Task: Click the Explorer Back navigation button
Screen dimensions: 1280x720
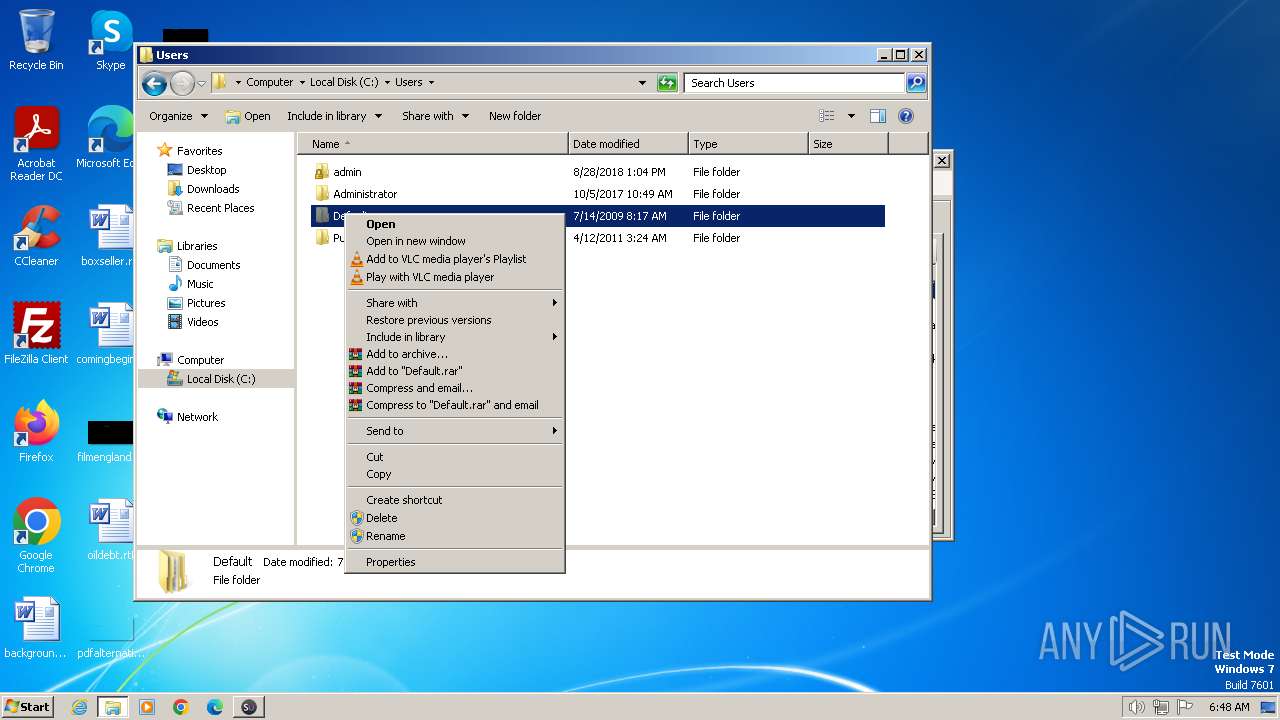Action: pyautogui.click(x=154, y=83)
